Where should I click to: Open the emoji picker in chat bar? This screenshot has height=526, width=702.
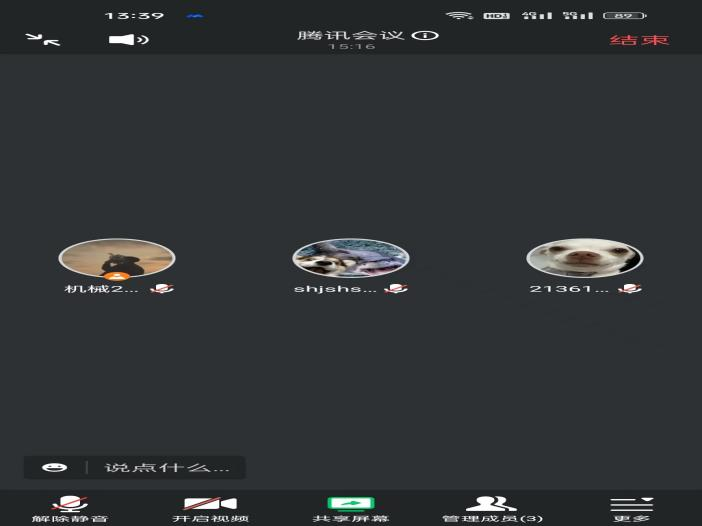pyautogui.click(x=50, y=467)
